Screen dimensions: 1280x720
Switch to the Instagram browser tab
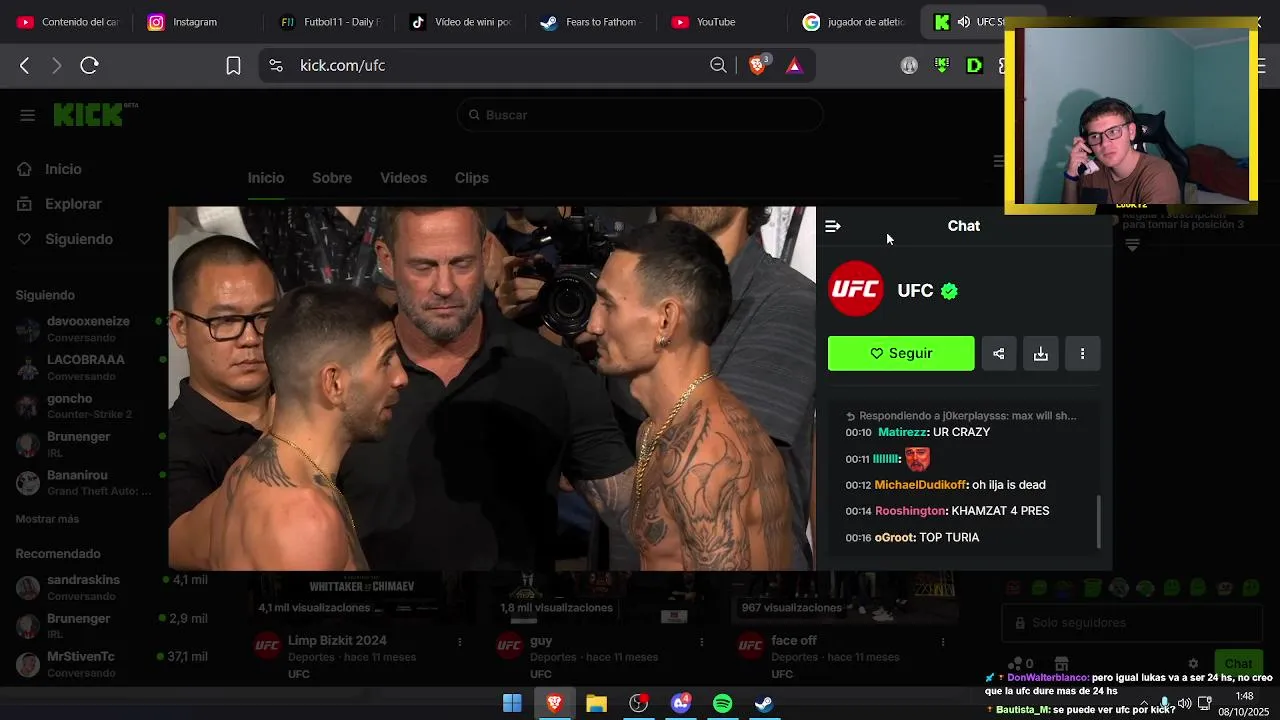click(195, 22)
